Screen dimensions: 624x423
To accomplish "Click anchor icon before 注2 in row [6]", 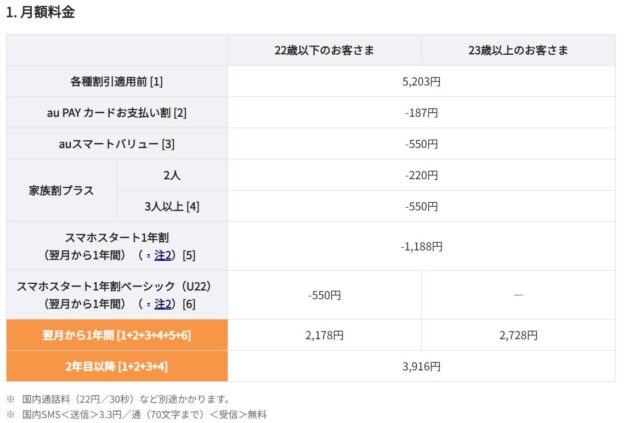I will (148, 303).
